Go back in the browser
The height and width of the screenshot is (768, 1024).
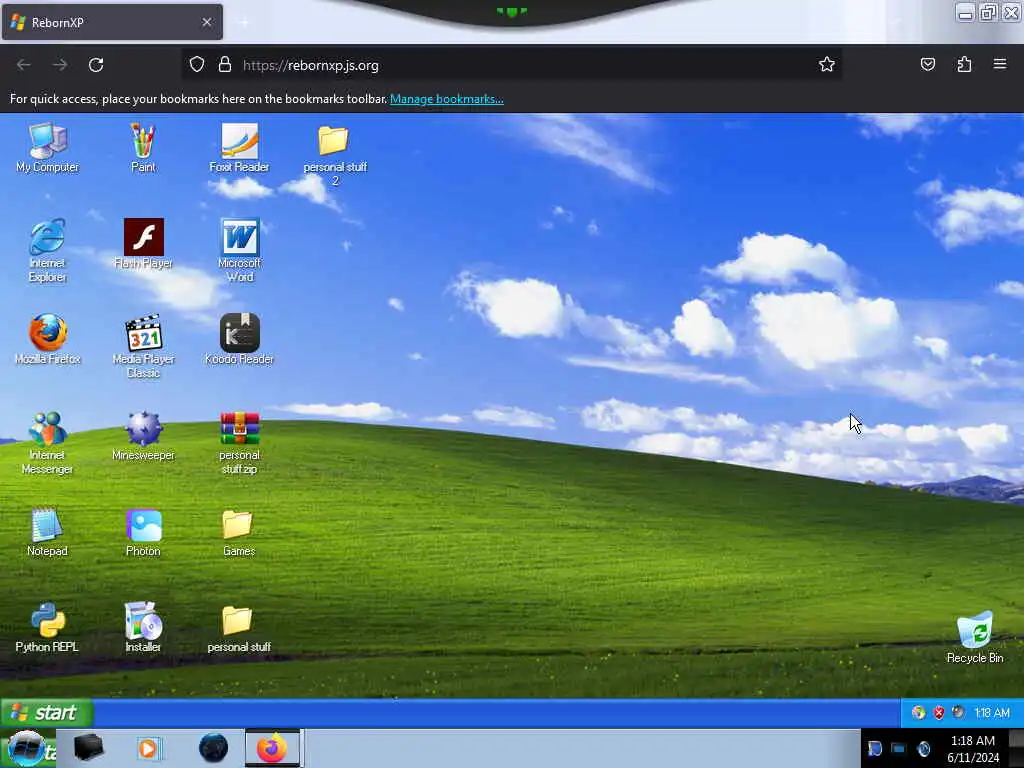24,65
